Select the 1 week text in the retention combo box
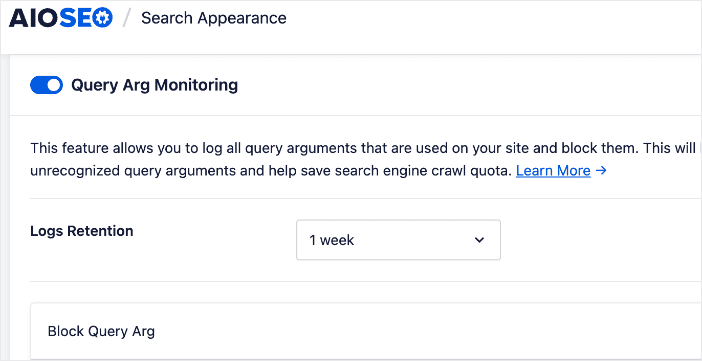The image size is (702, 361). pos(332,240)
